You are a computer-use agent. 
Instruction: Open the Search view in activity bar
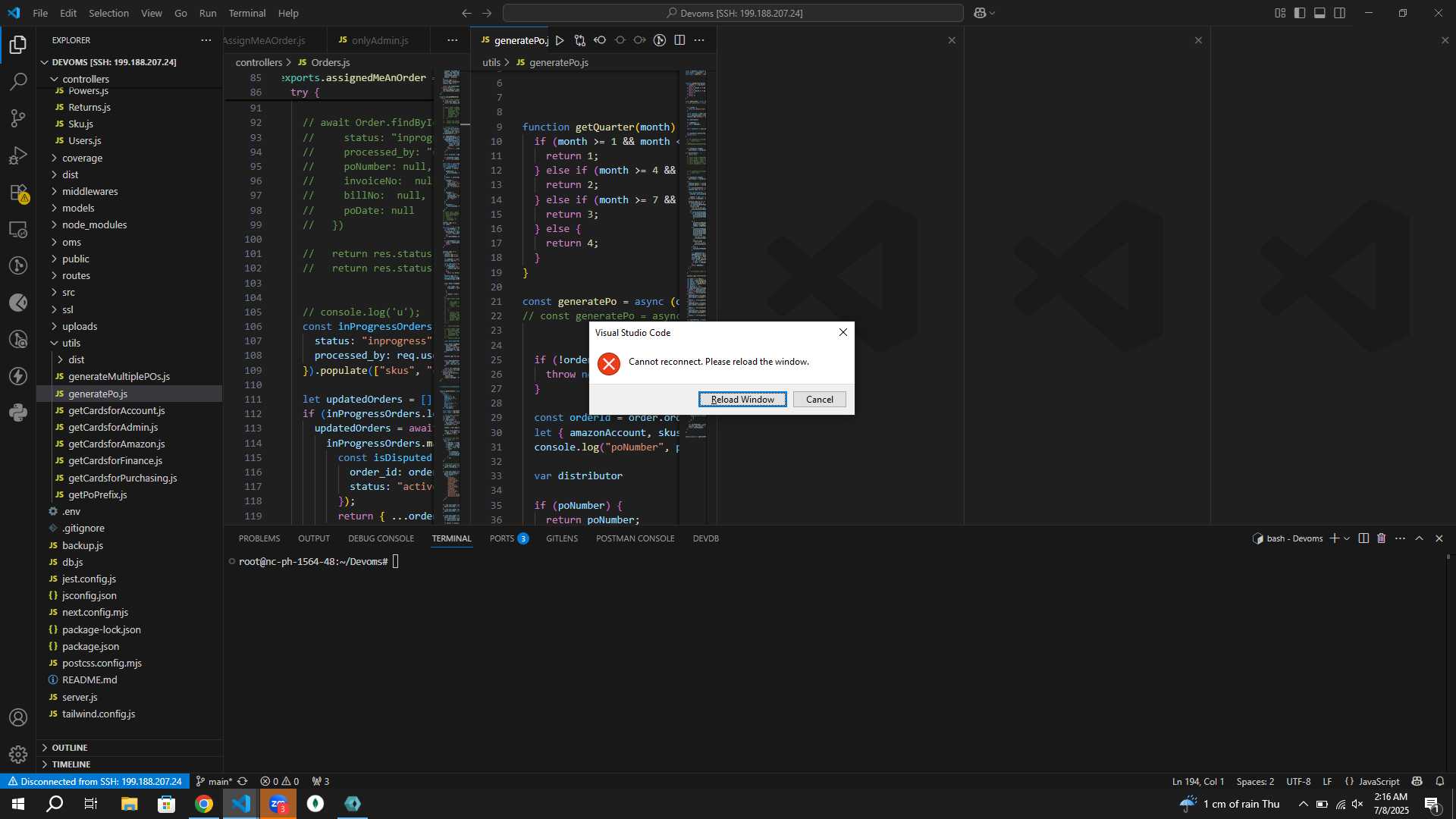click(18, 81)
